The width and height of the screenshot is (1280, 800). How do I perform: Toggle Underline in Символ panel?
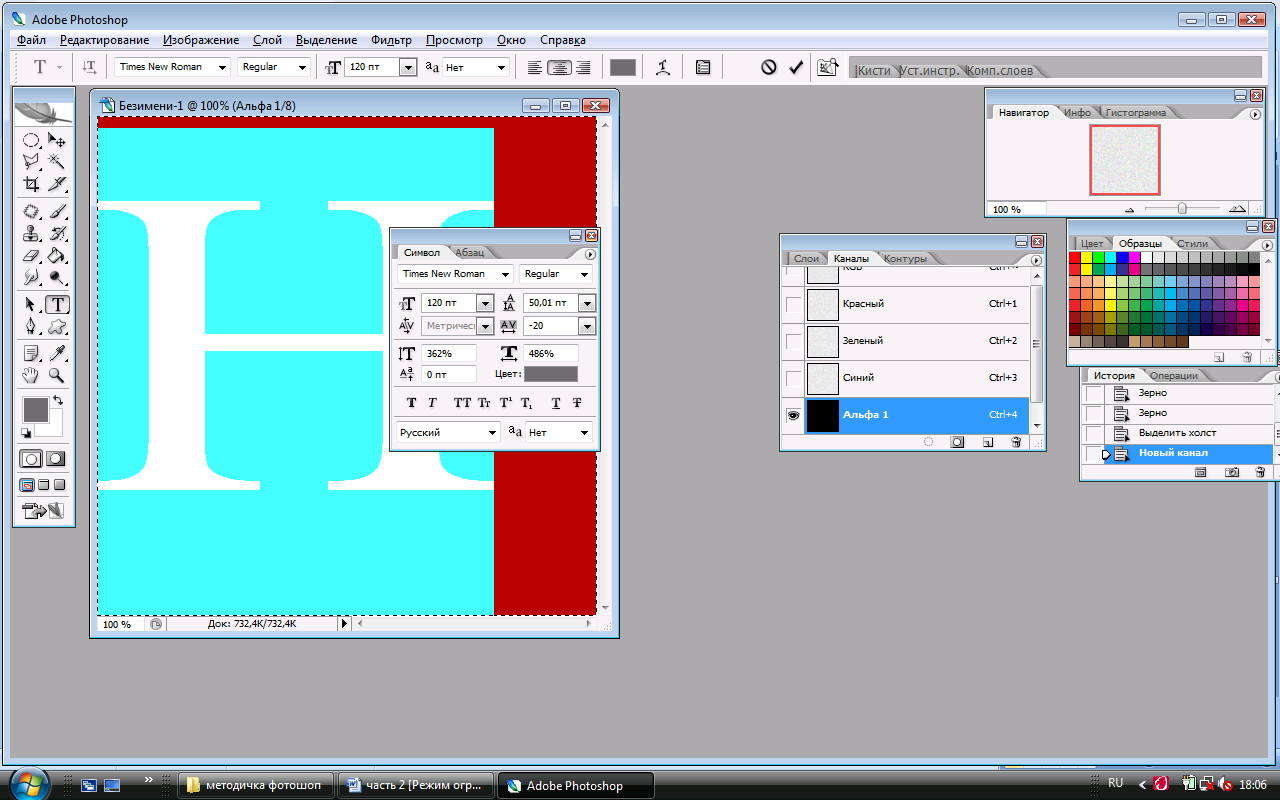coord(556,403)
